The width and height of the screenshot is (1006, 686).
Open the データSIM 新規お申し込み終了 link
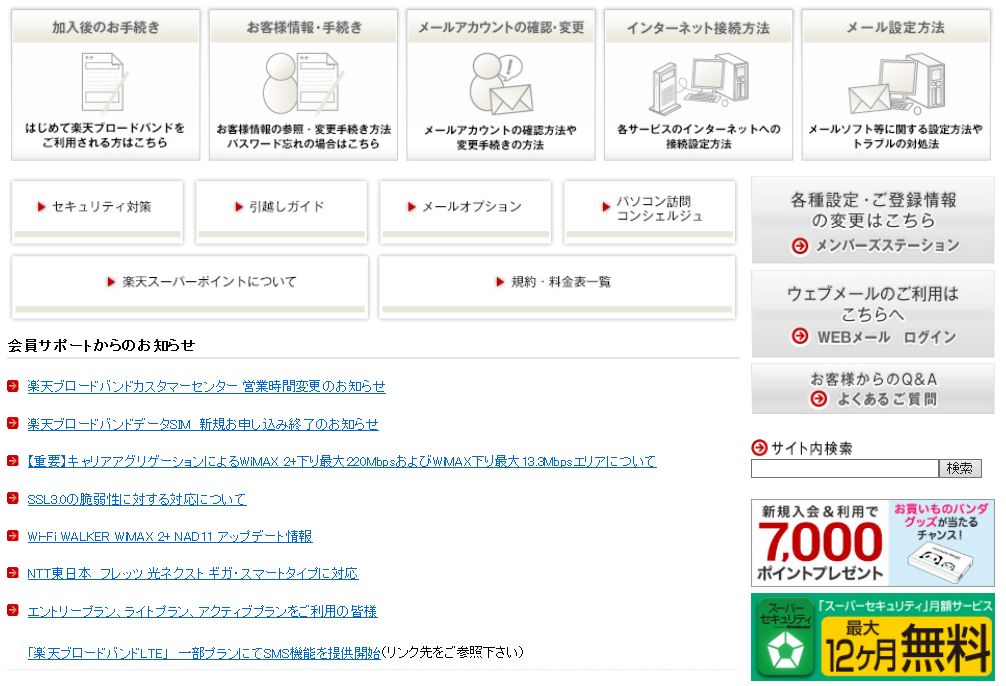click(203, 424)
